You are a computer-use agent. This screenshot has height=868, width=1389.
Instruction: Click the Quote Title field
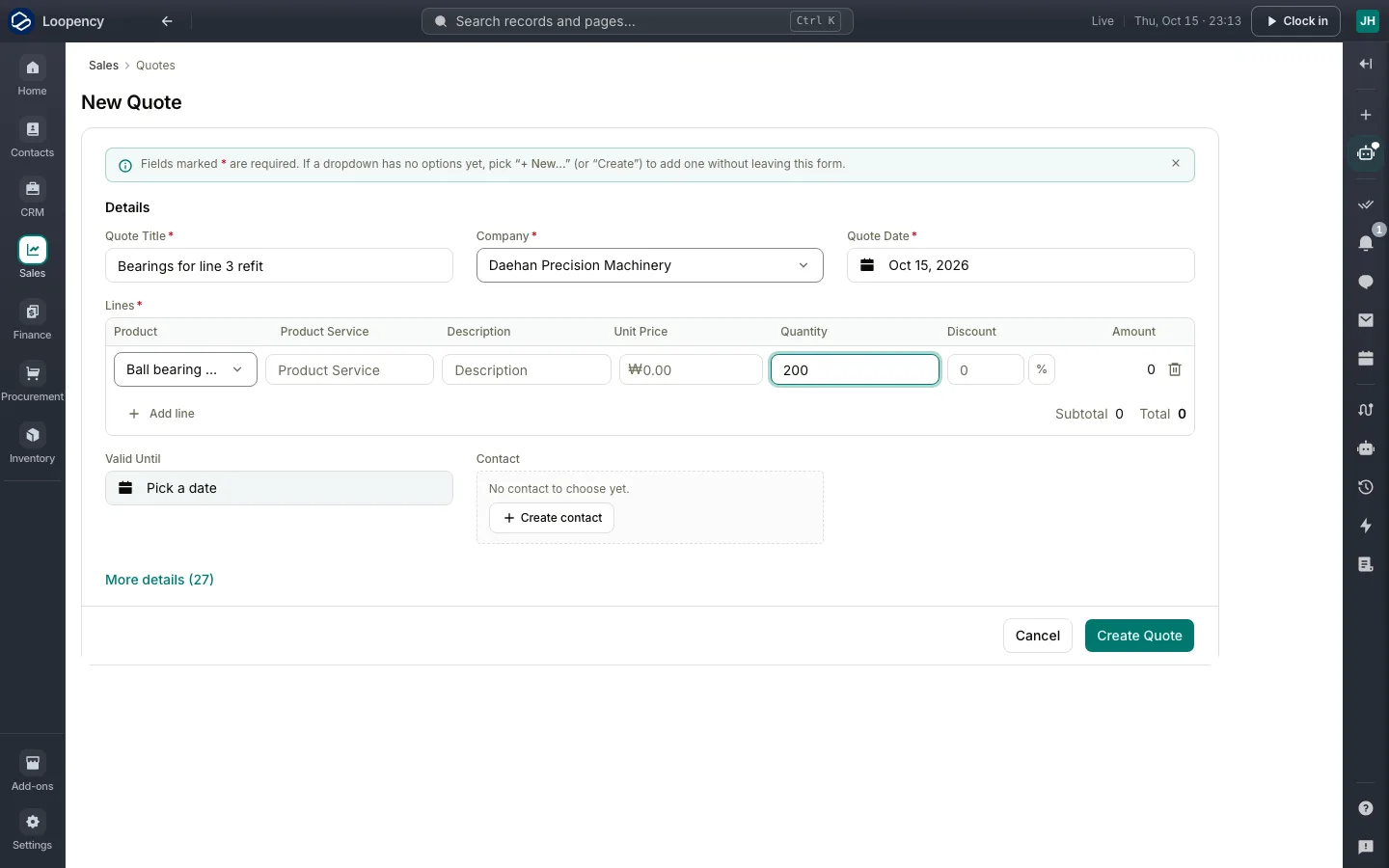click(x=279, y=266)
